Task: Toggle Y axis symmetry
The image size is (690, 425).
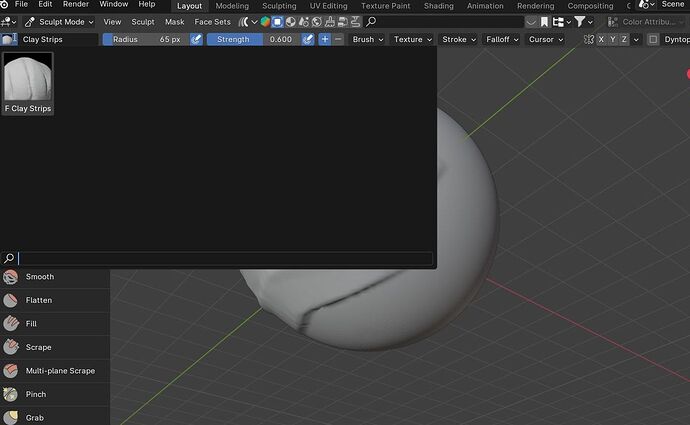Action: pyautogui.click(x=613, y=40)
